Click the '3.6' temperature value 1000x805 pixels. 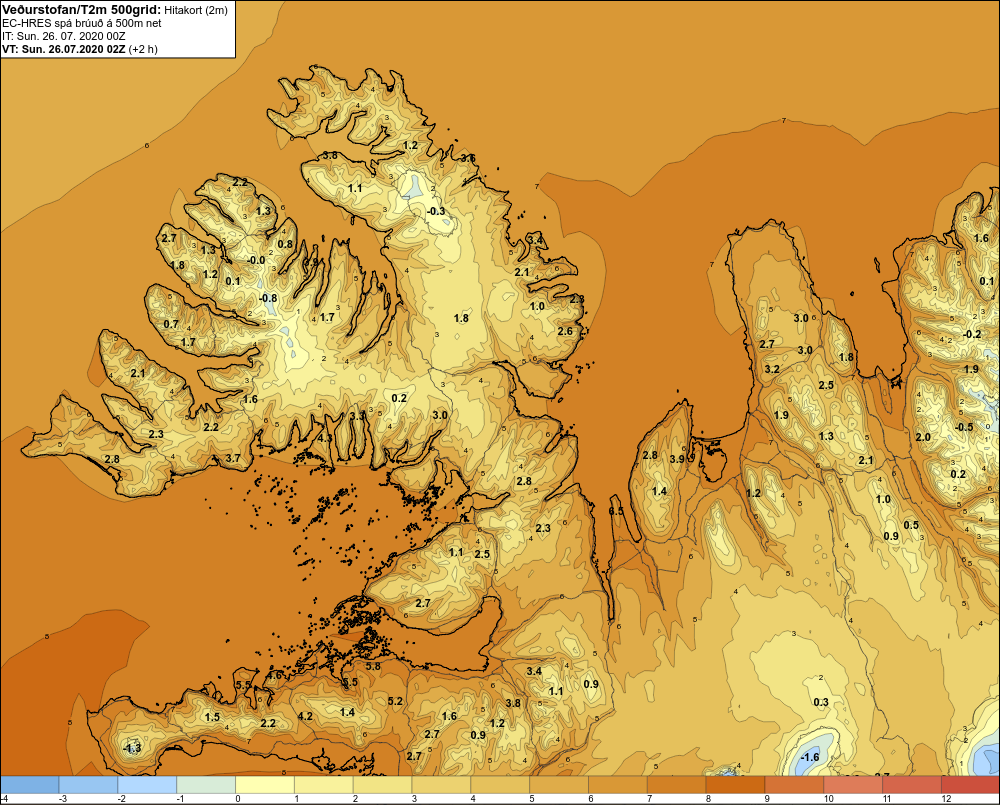468,158
